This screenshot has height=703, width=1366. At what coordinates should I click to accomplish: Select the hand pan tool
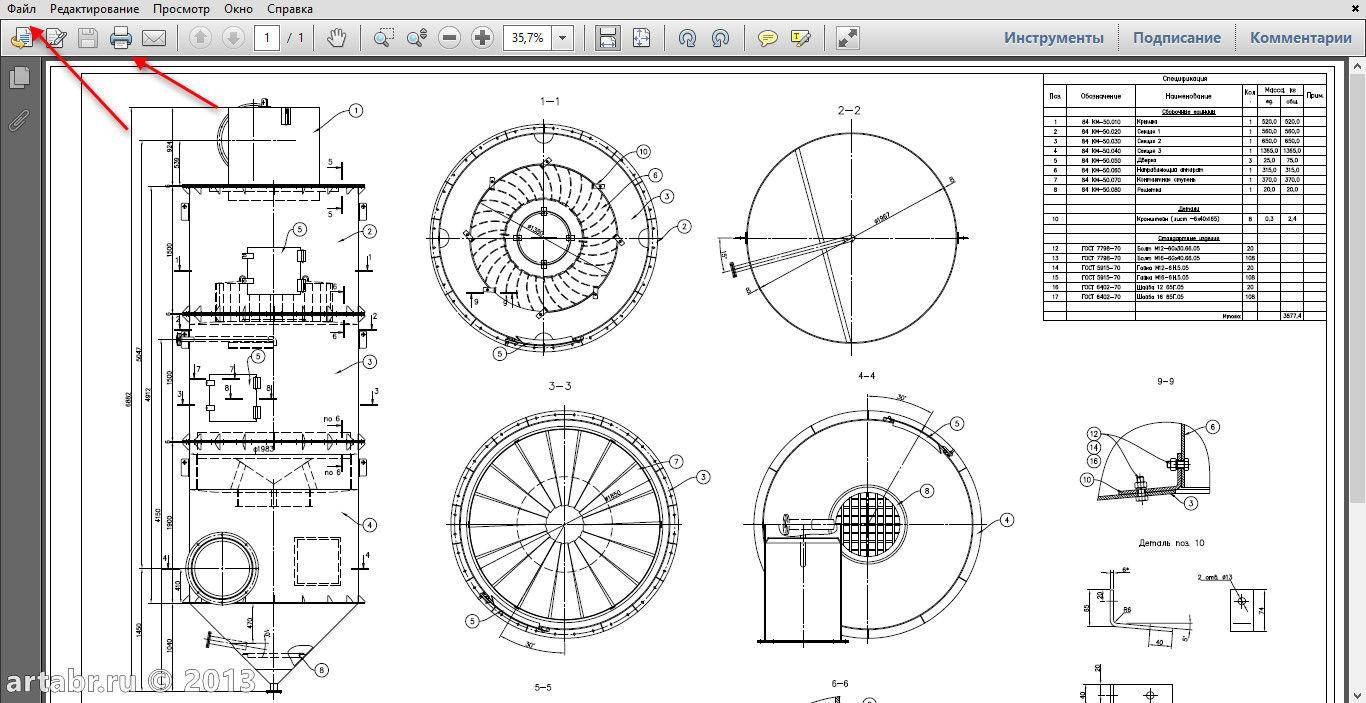point(338,38)
